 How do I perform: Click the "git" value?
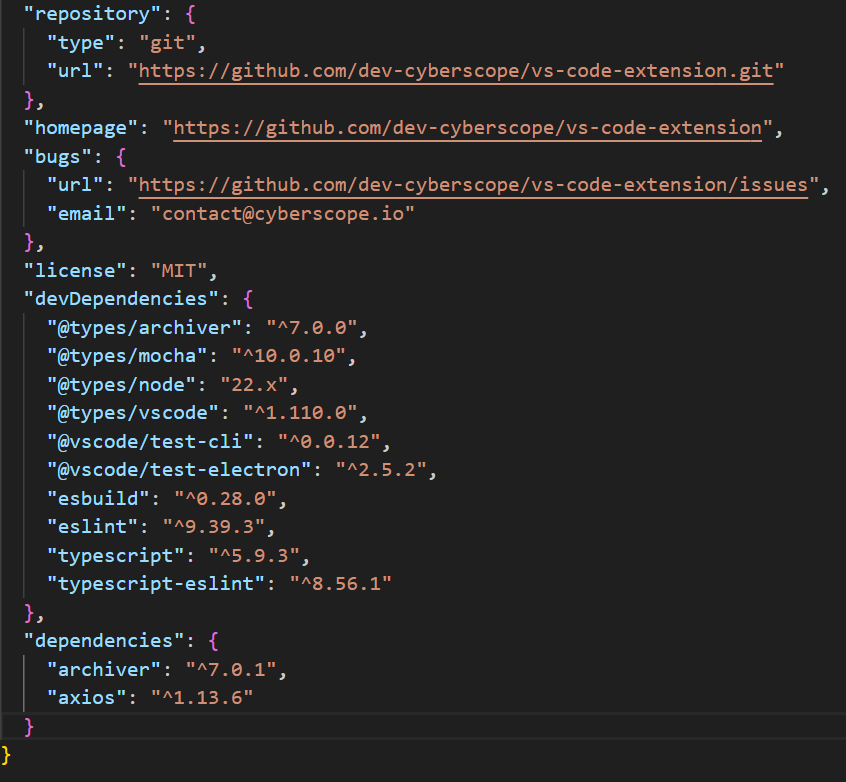pos(167,43)
